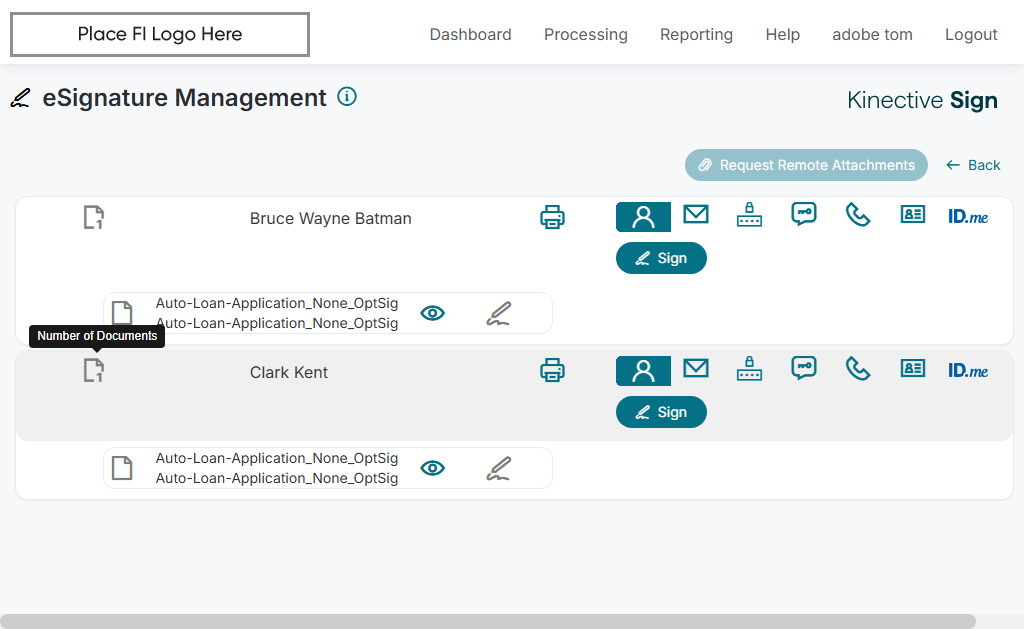Open the eSignature Management info icon
The image size is (1024, 629).
[x=347, y=97]
